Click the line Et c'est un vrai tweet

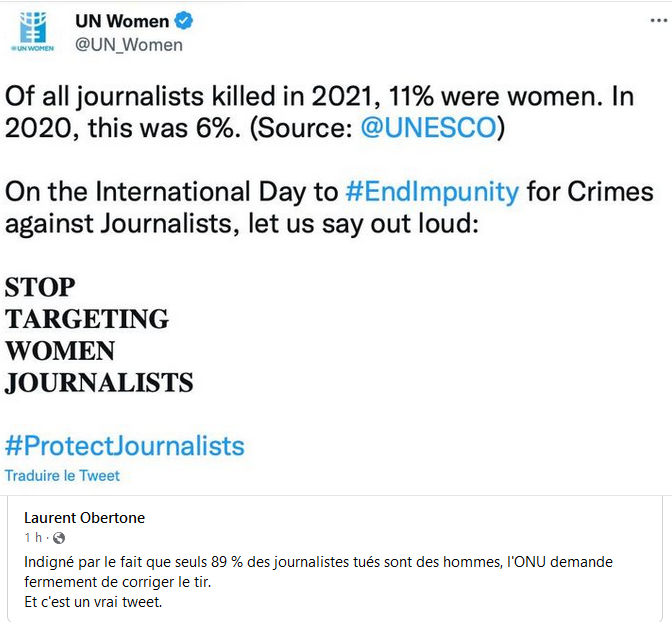tap(93, 602)
